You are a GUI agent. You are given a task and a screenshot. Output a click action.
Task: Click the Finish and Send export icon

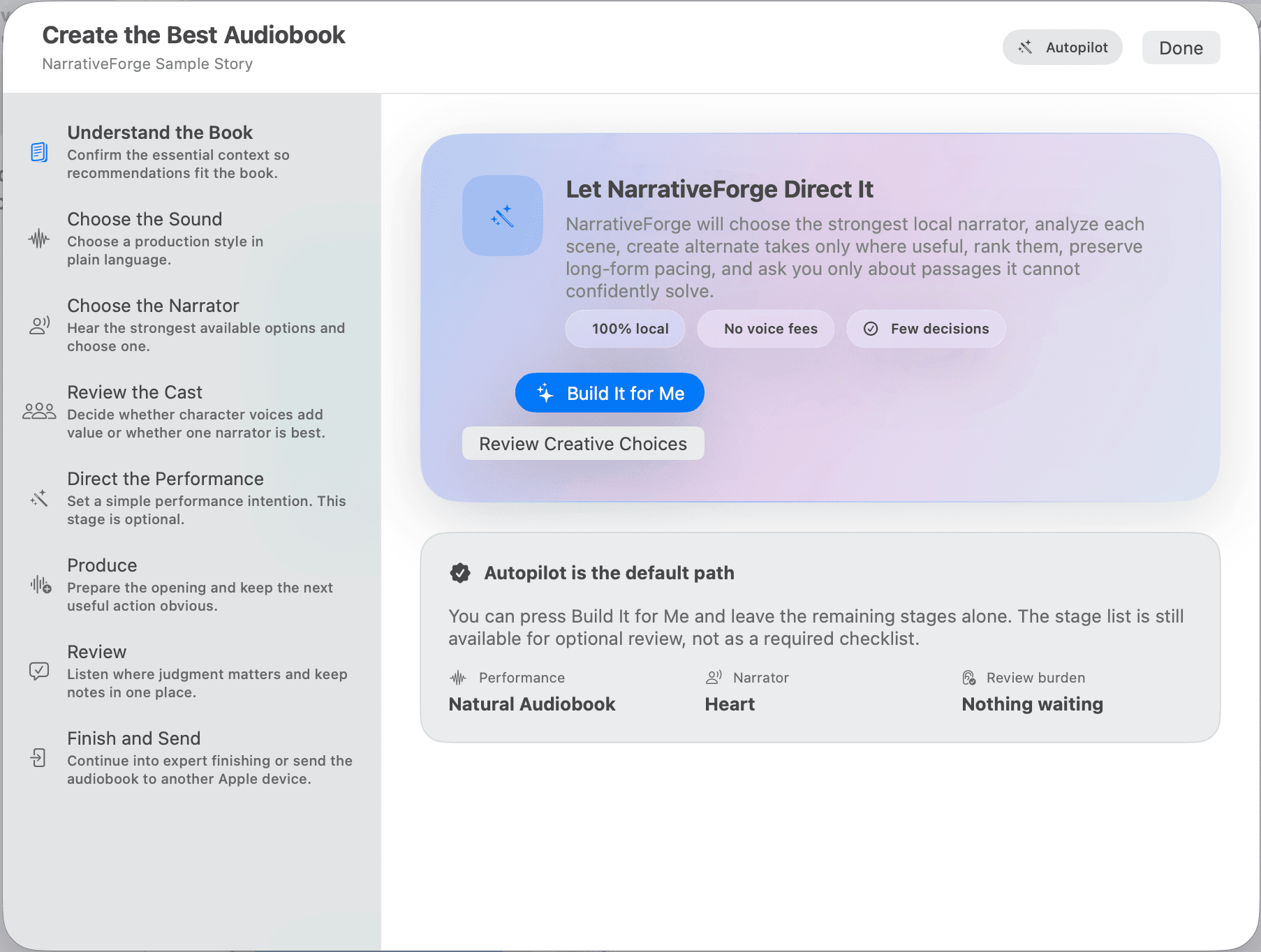click(x=38, y=757)
